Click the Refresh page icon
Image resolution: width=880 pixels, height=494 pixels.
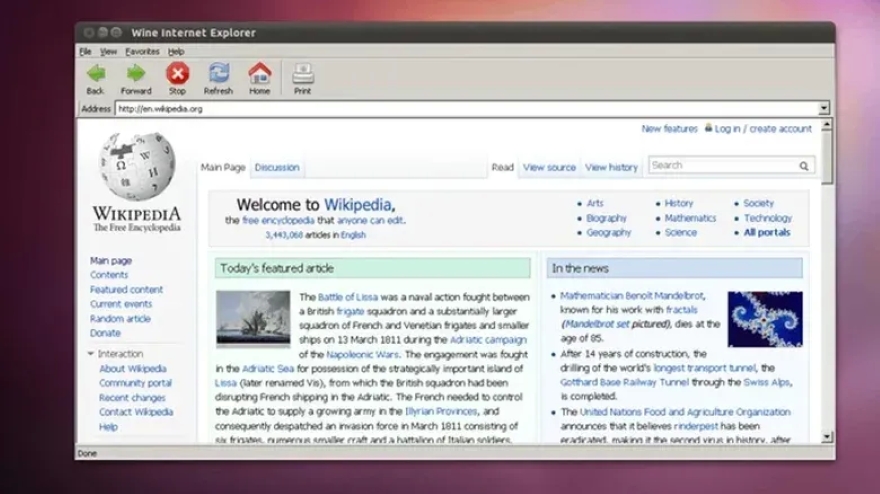click(x=218, y=74)
